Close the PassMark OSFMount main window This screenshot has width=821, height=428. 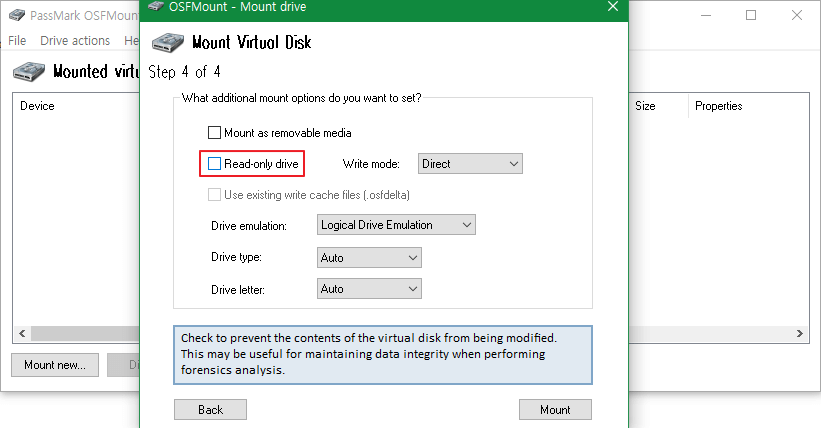[x=796, y=15]
